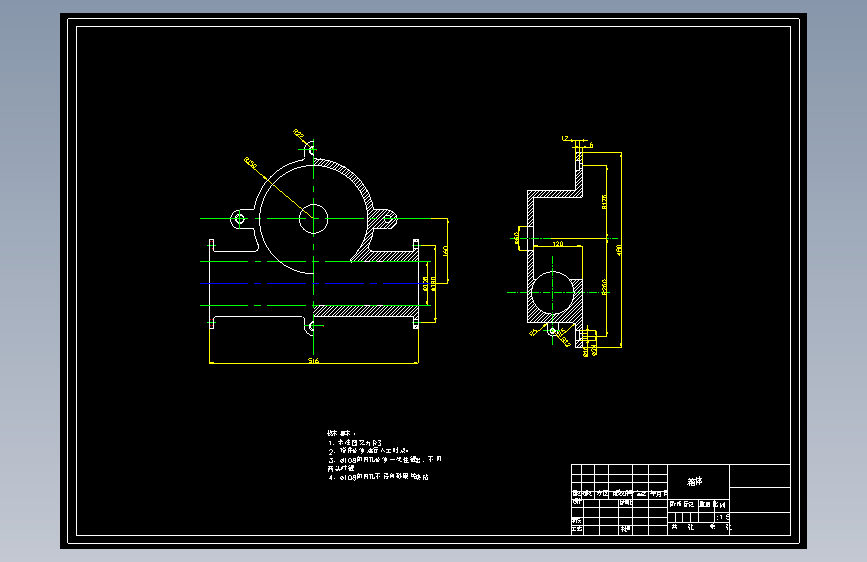This screenshot has height=562, width=867.
Task: Click the 120 dimension in side view
Action: point(558,243)
